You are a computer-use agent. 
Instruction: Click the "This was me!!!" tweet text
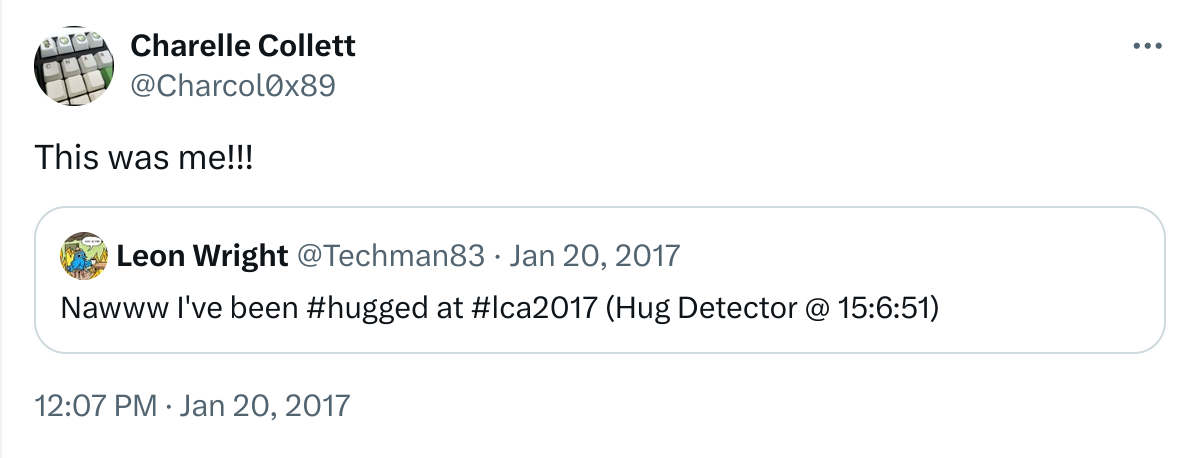145,157
